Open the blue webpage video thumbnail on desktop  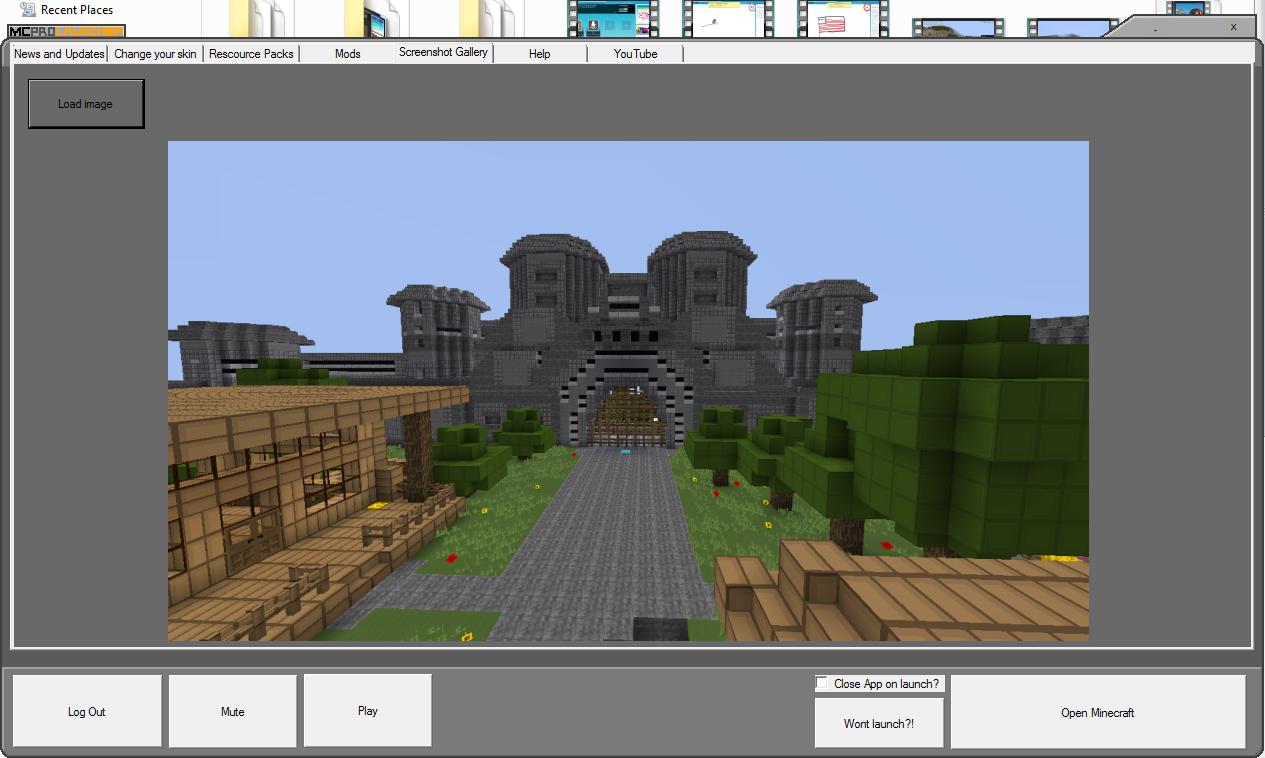[612, 15]
